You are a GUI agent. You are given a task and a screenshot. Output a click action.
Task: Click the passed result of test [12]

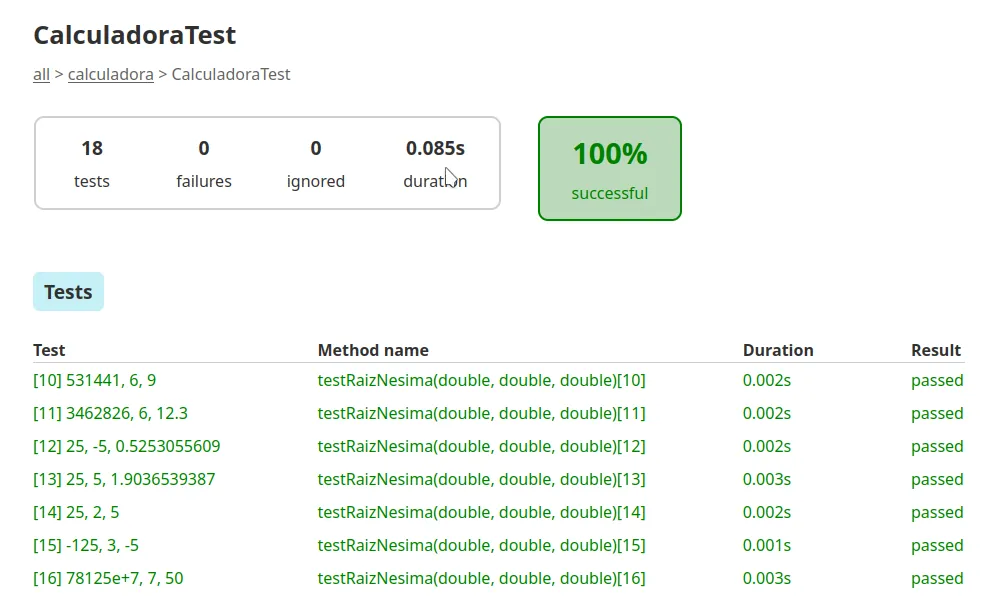point(937,447)
